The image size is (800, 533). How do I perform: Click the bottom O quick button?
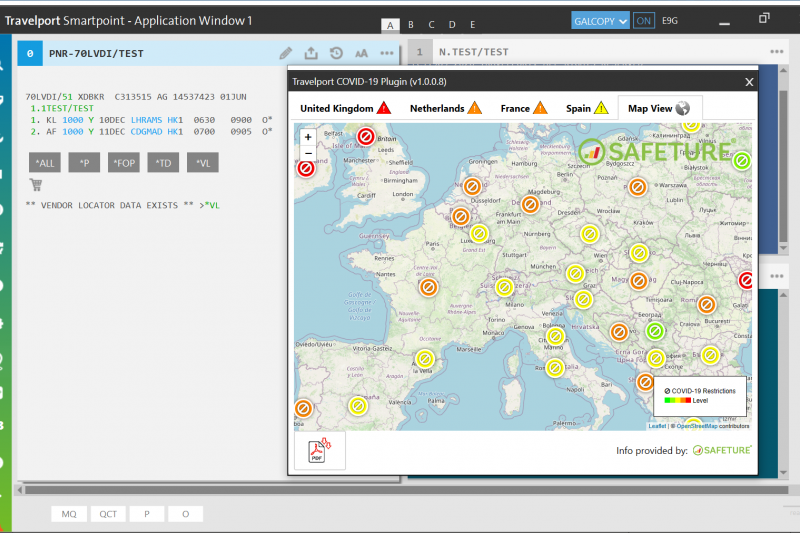[x=186, y=514]
